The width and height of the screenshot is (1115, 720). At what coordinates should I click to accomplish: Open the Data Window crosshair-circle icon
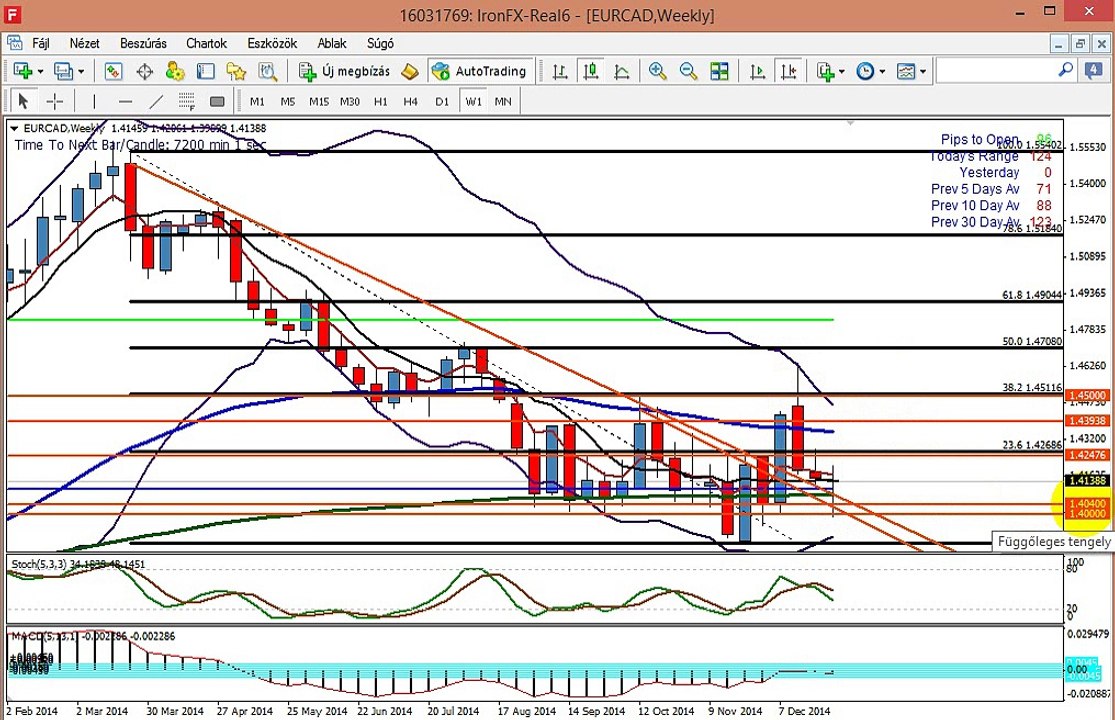point(144,71)
